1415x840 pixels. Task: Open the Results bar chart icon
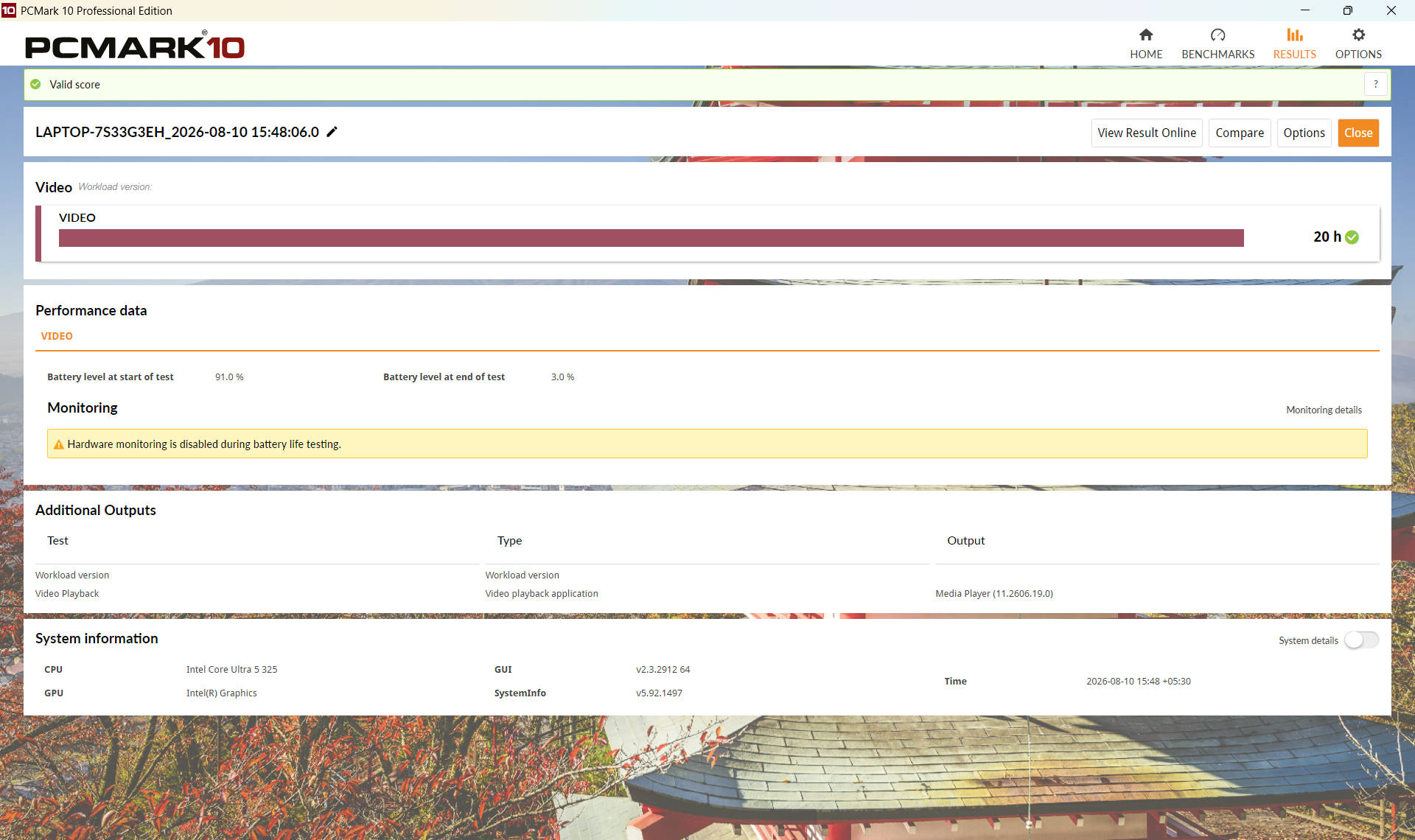[1294, 35]
